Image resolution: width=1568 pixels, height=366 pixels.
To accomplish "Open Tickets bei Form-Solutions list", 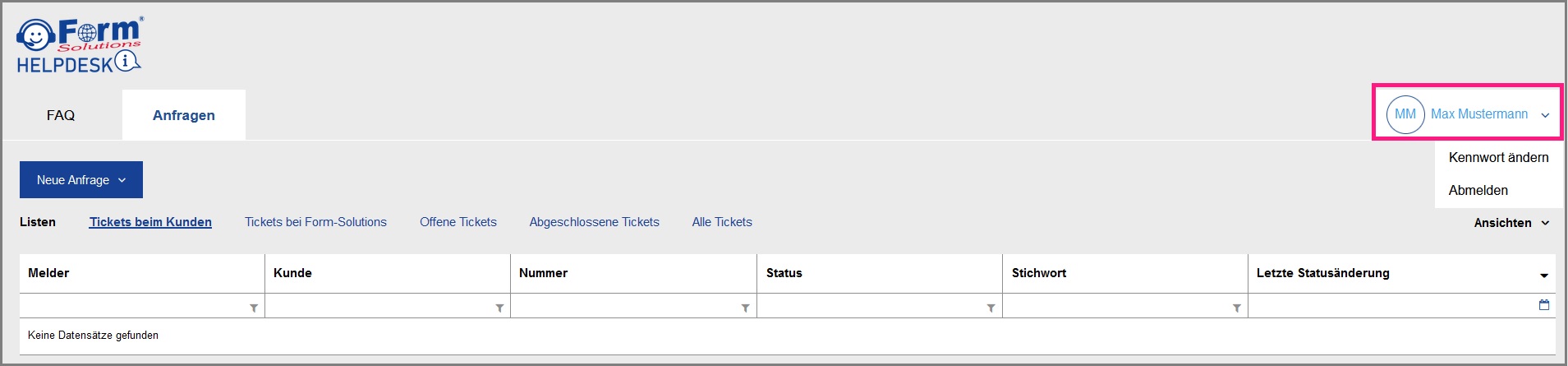I will click(315, 222).
